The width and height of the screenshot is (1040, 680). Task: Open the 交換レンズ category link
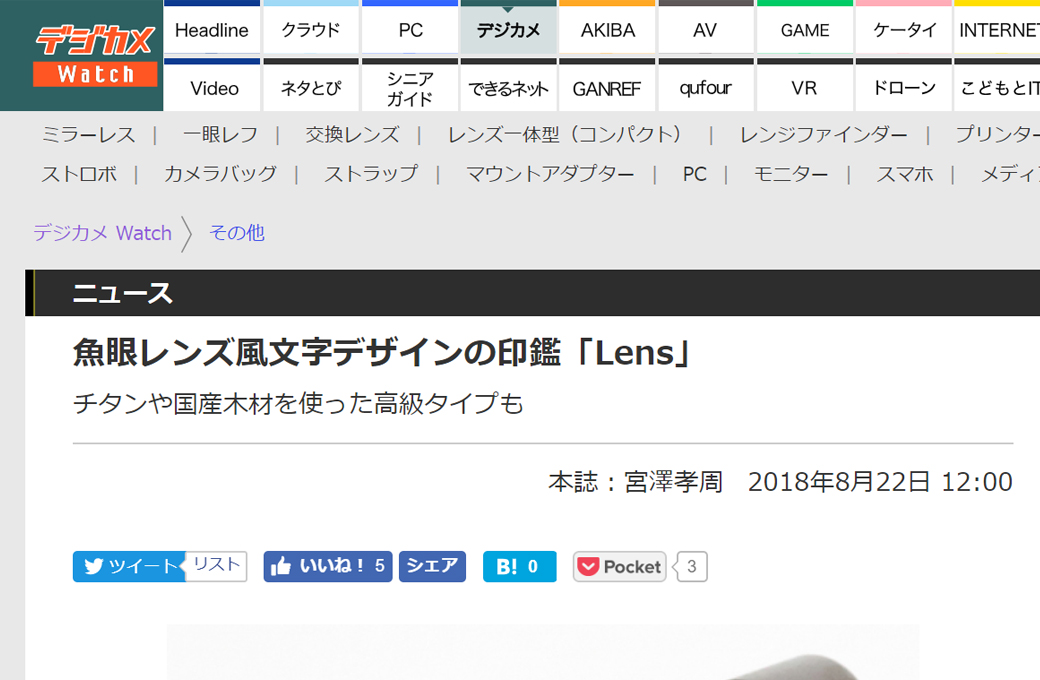coord(352,135)
